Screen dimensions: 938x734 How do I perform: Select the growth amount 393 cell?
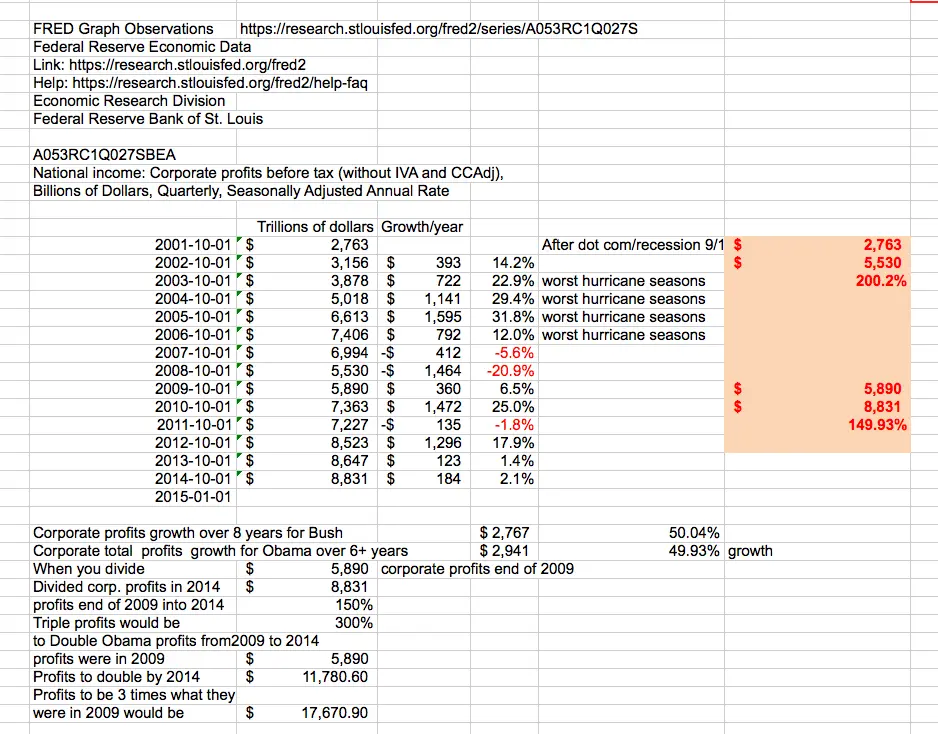(x=448, y=263)
